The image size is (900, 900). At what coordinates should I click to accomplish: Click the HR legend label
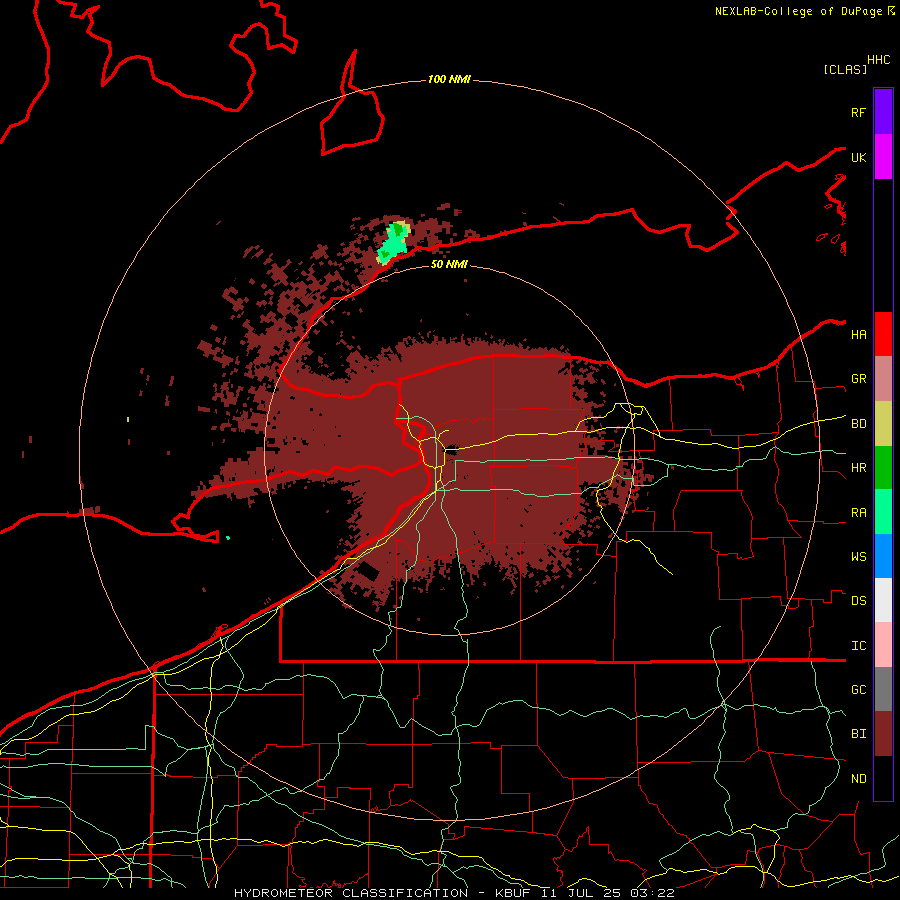pyautogui.click(x=859, y=468)
